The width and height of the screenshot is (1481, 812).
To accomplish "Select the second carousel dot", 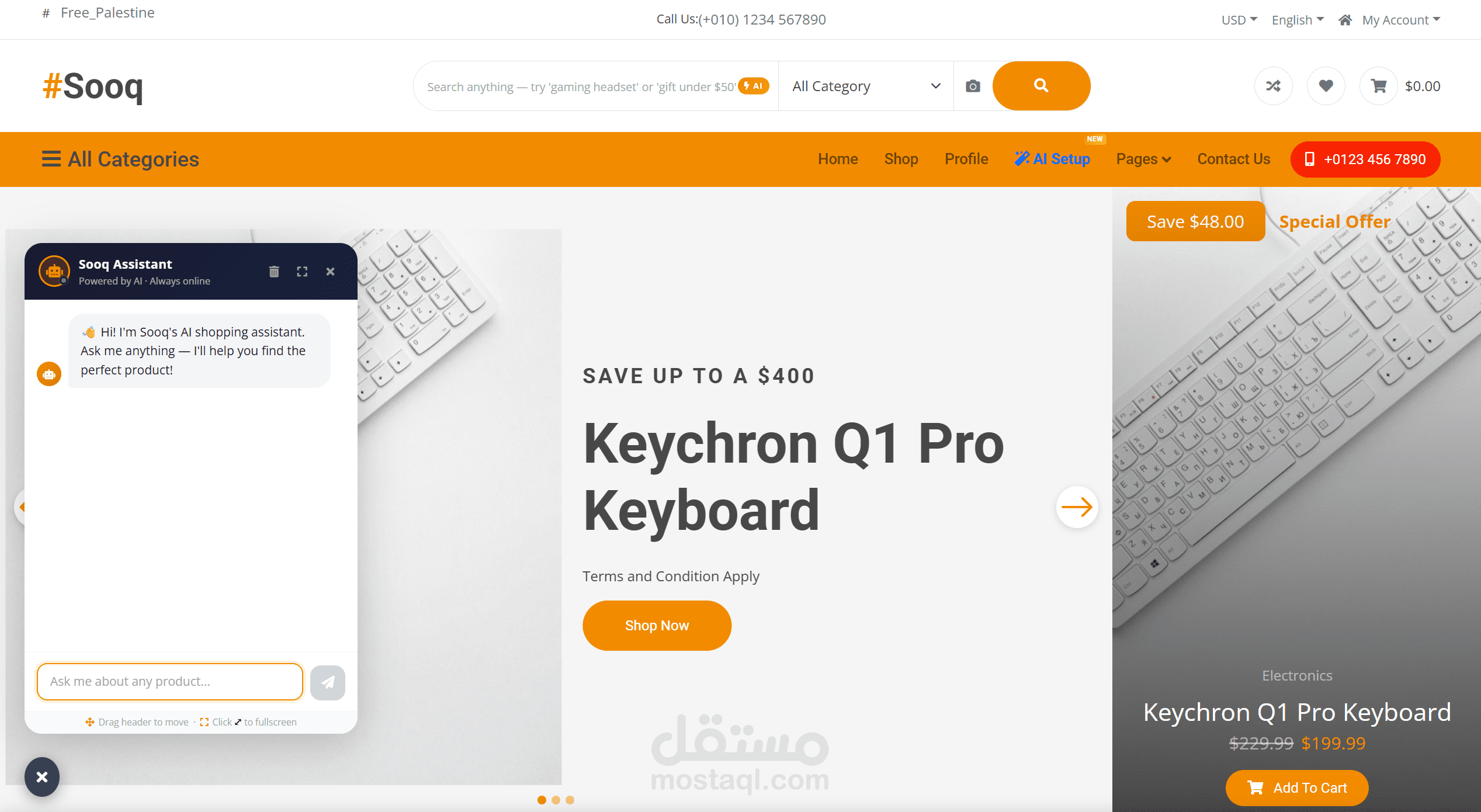I will 556,800.
